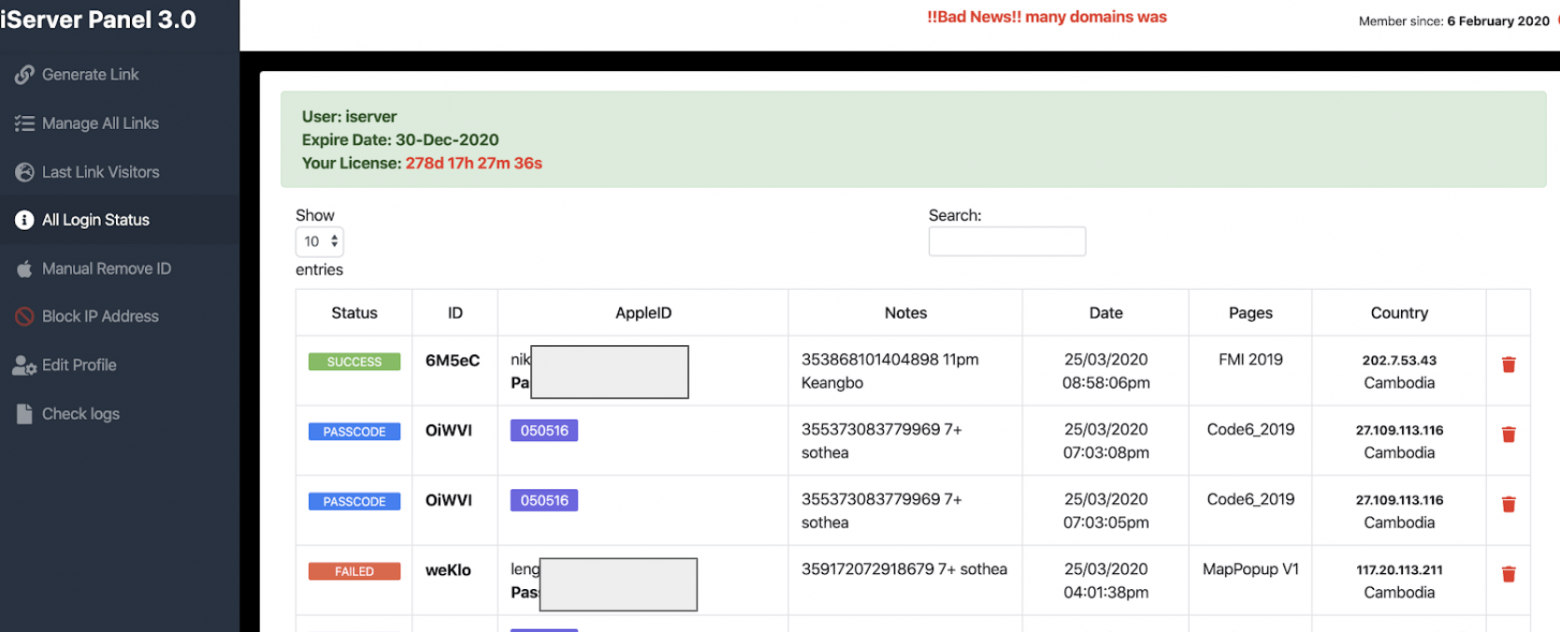Click the apple icon for Manual Remove ID

(x=24, y=269)
